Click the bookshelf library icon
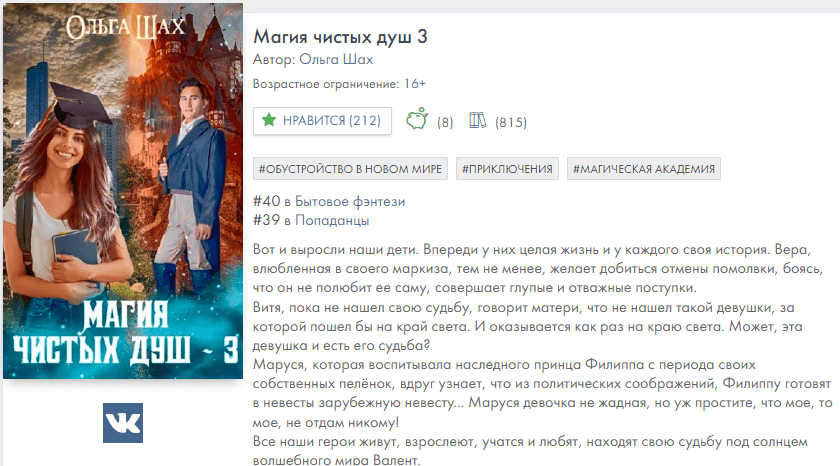Image resolution: width=840 pixels, height=466 pixels. (x=477, y=121)
